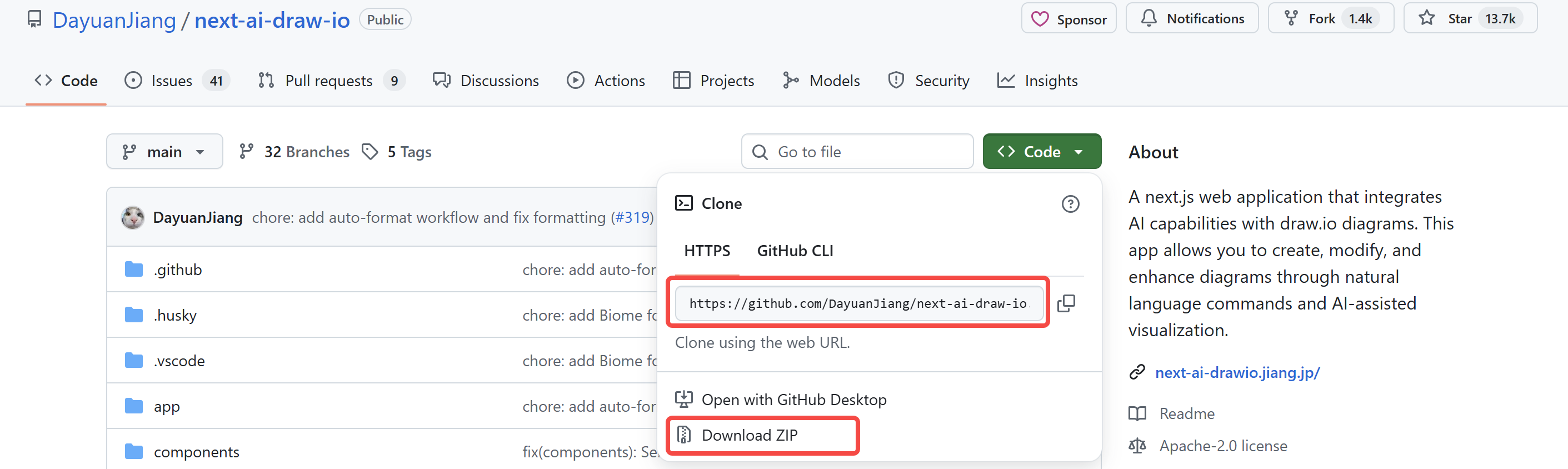Image resolution: width=1568 pixels, height=469 pixels.
Task: Open the .husky row commit message
Action: tap(589, 316)
